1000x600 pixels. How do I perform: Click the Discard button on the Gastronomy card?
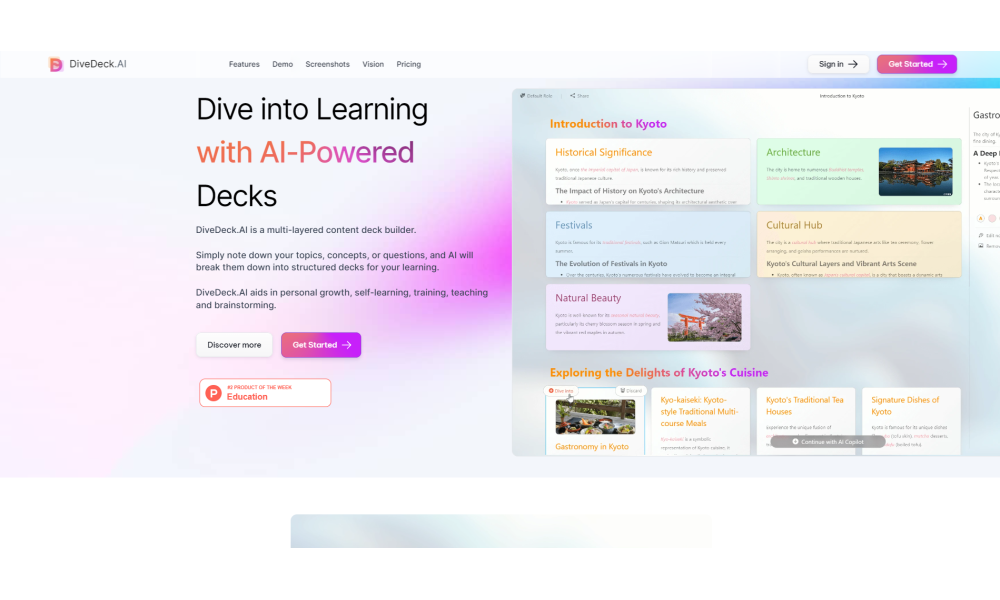point(631,391)
